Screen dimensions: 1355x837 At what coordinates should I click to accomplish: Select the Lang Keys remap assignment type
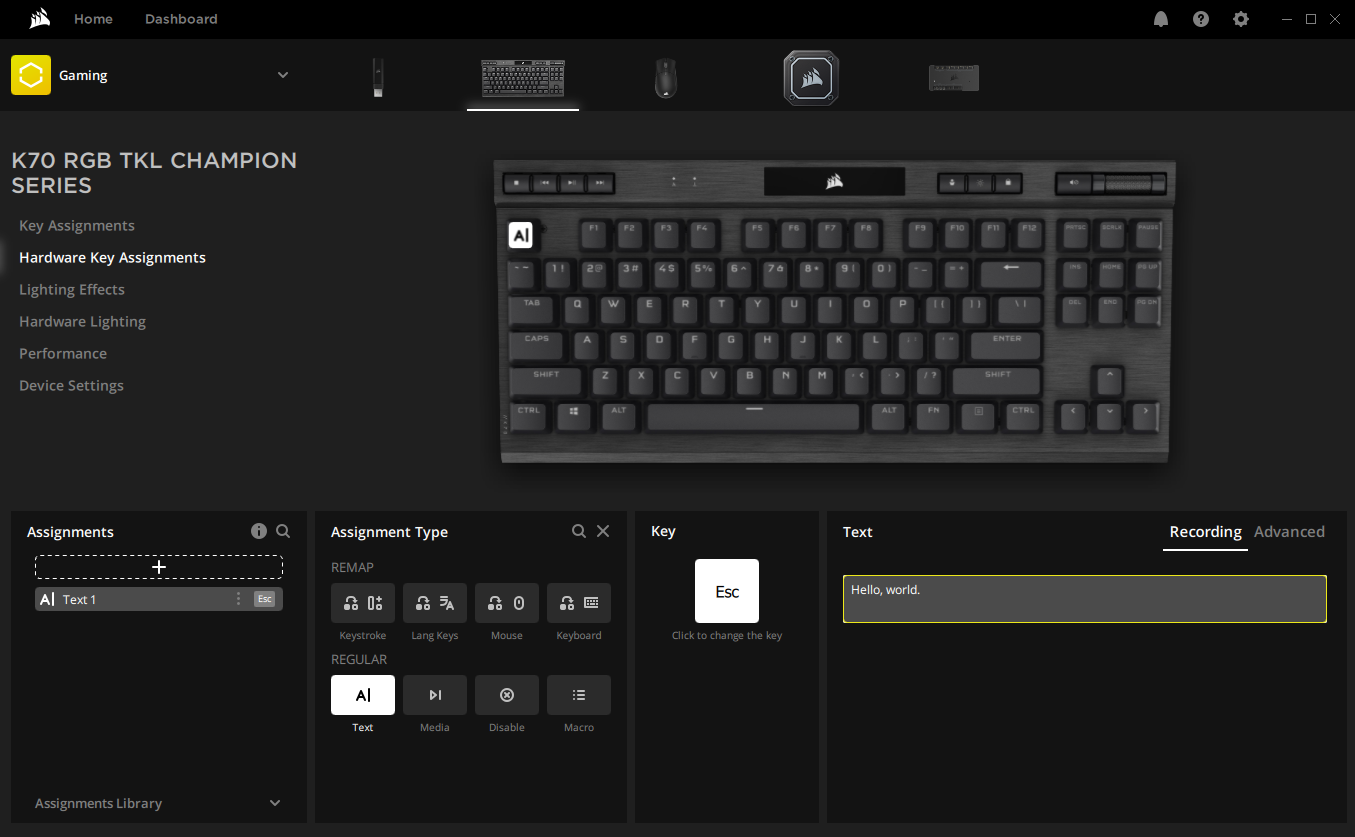point(434,602)
